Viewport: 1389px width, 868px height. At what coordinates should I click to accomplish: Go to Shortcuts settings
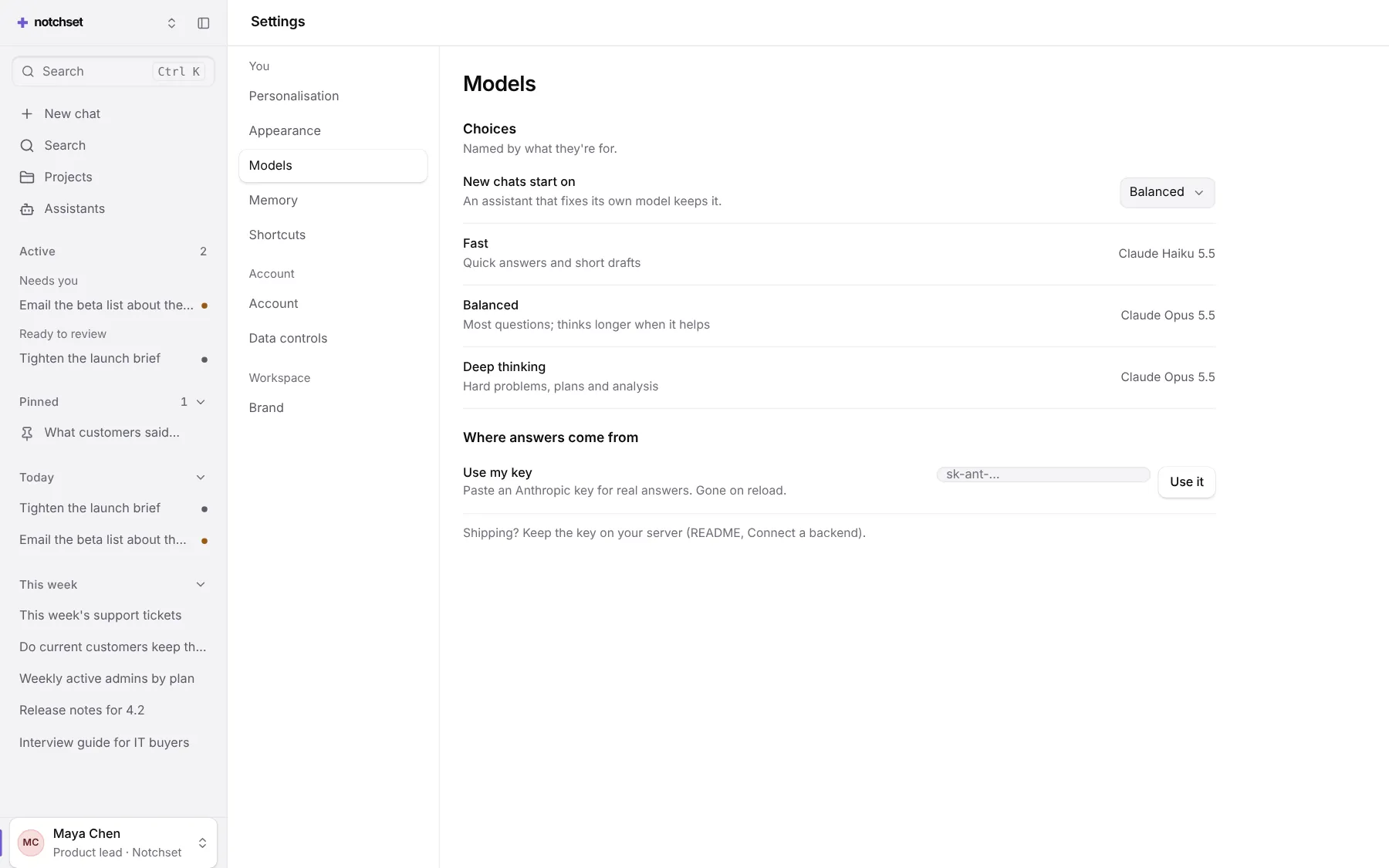(x=333, y=235)
